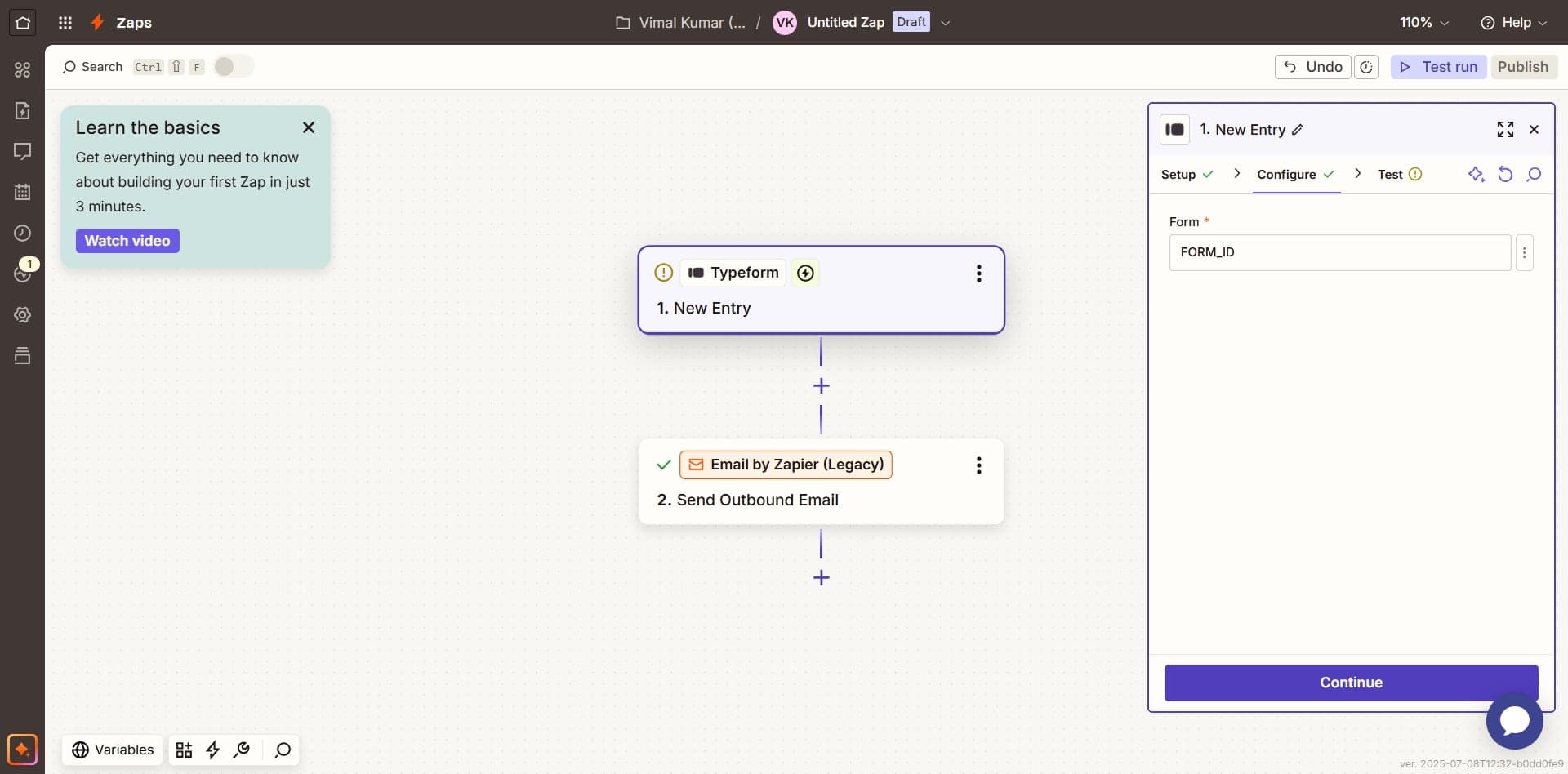Click the AI copilot sparkle icon in panel
Image resolution: width=1568 pixels, height=774 pixels.
point(1476,174)
